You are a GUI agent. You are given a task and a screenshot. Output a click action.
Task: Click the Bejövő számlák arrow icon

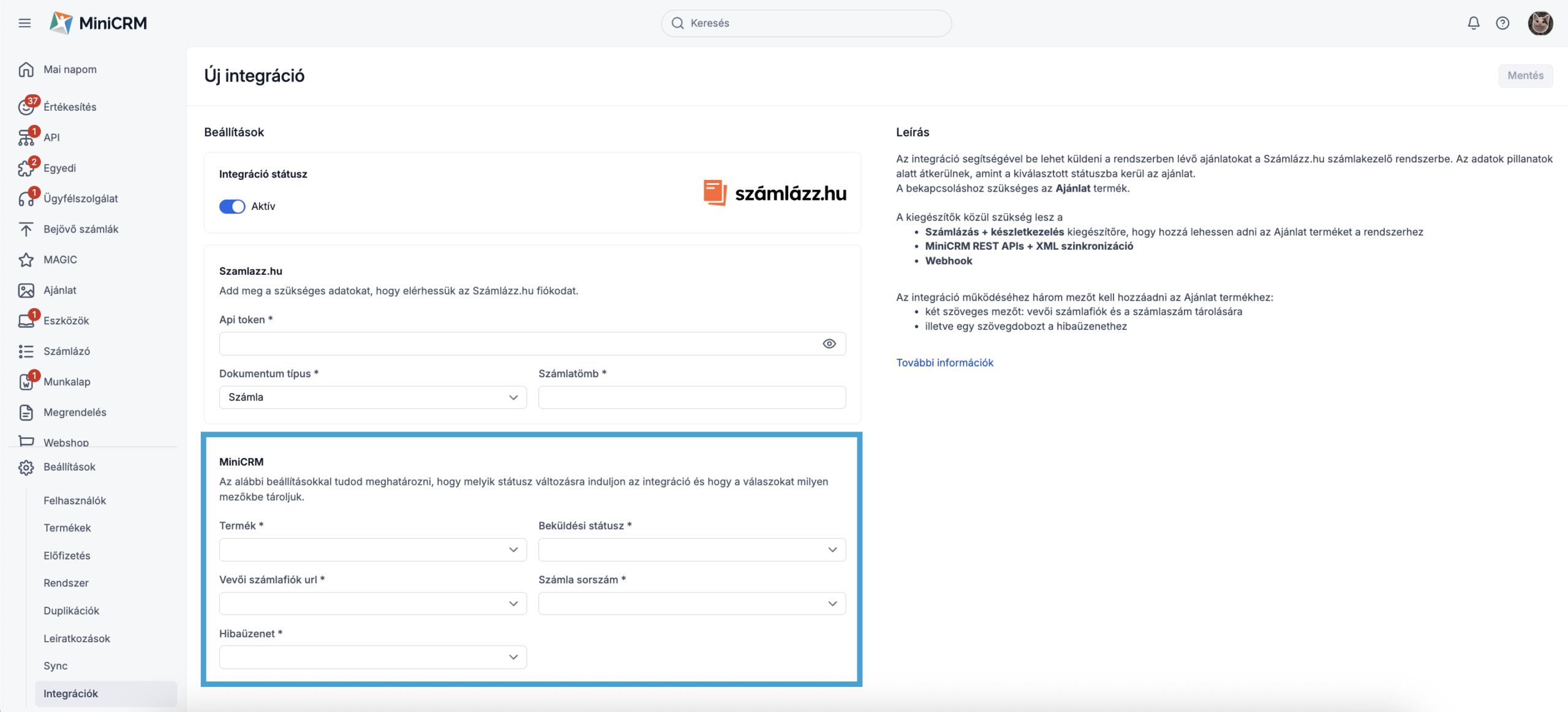26,230
